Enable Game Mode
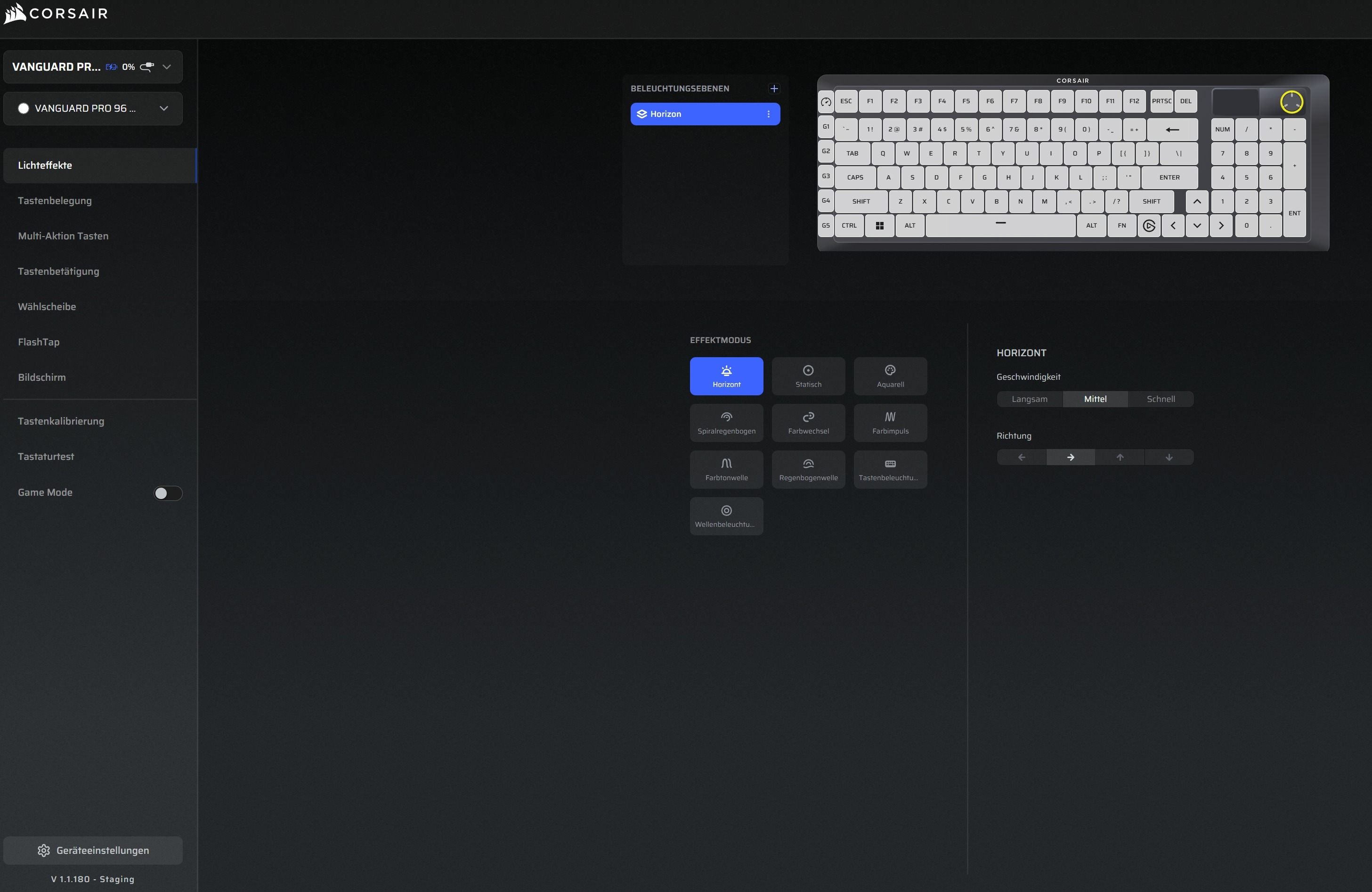The image size is (1372, 892). point(168,493)
